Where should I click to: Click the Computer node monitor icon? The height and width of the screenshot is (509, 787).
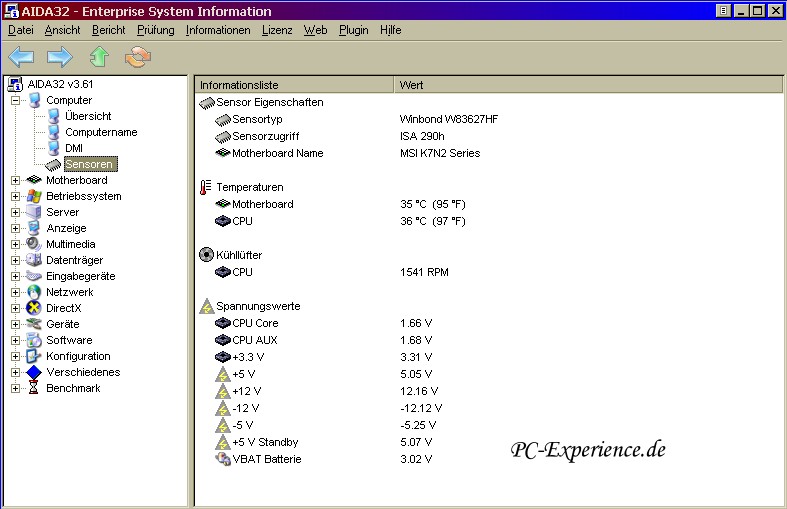point(34,100)
